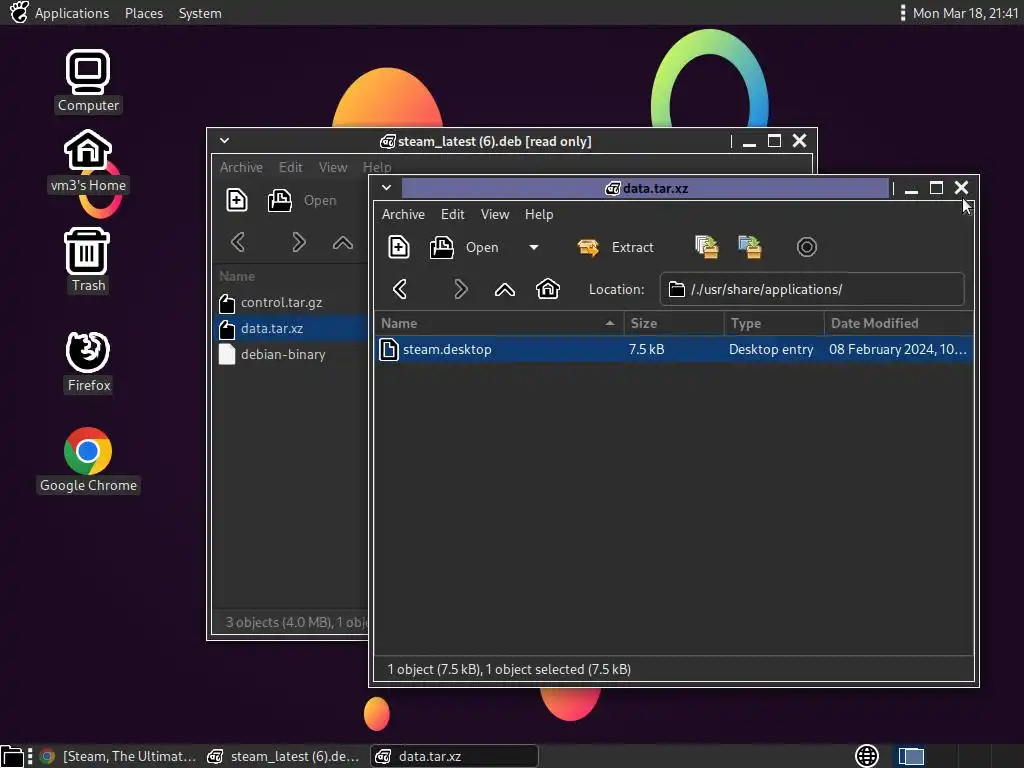The height and width of the screenshot is (768, 1024).
Task: Click the New archive icon in steam_latest window
Action: [236, 200]
